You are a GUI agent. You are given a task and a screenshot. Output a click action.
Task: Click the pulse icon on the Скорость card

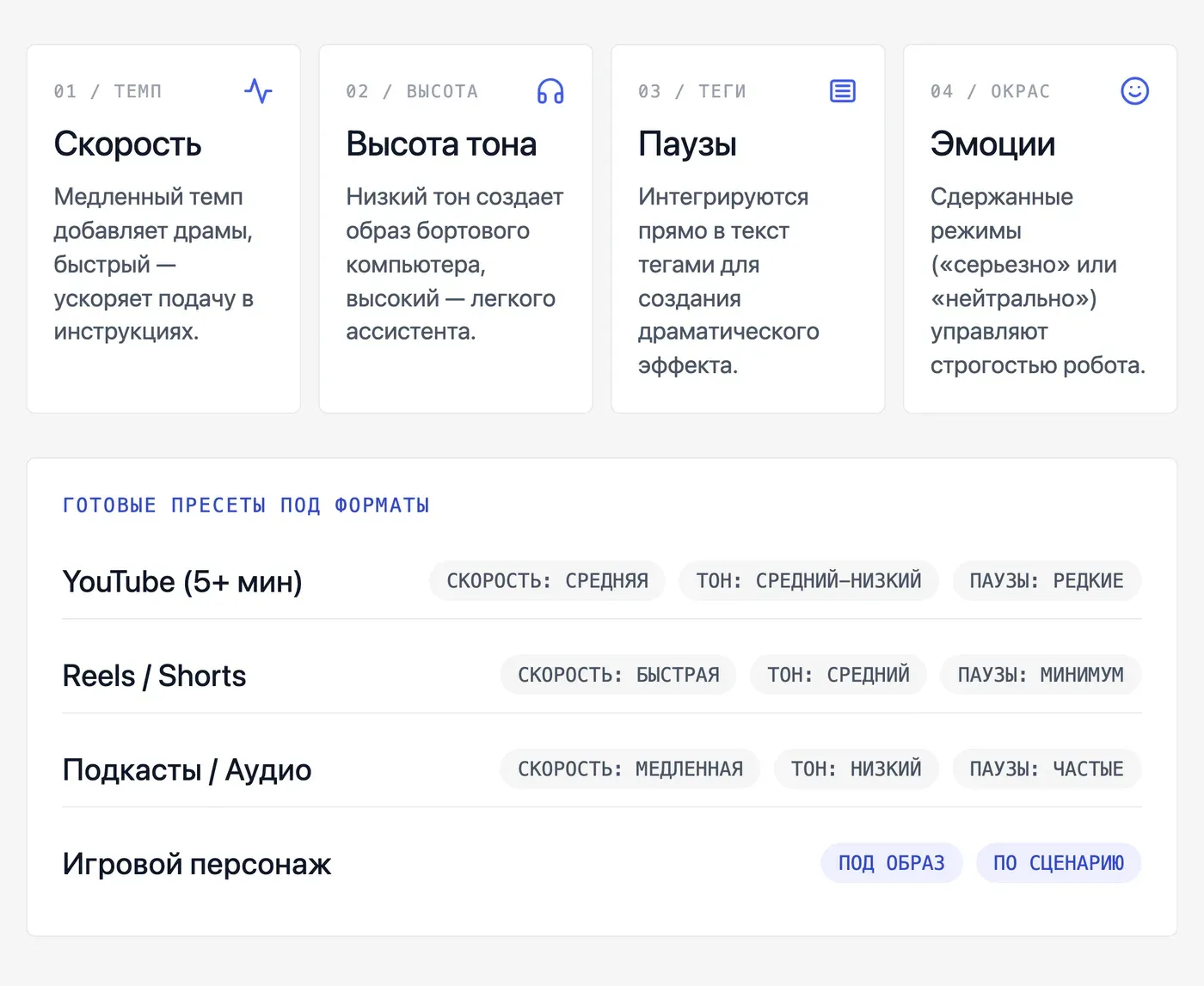(x=258, y=91)
